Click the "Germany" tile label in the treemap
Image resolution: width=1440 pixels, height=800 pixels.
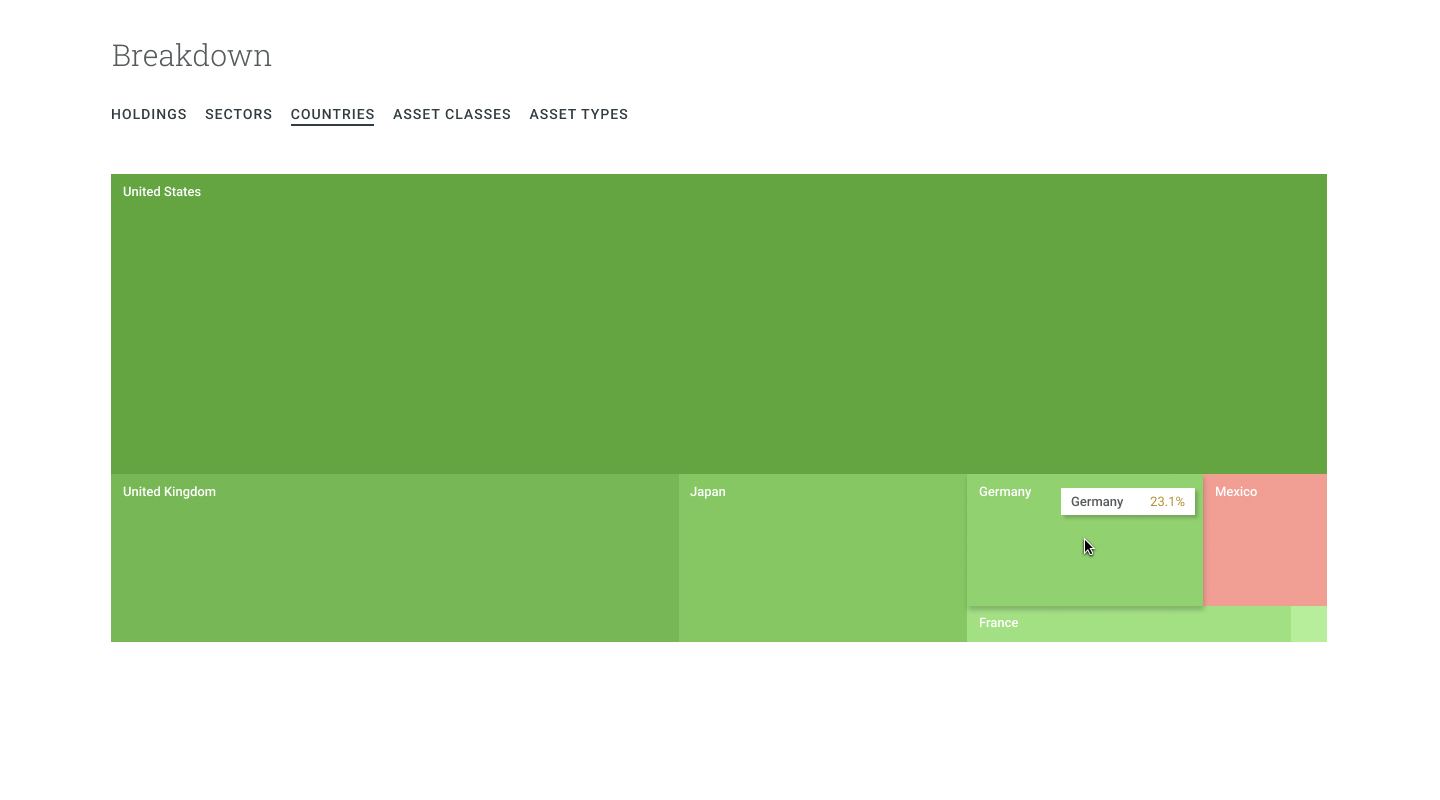pos(1005,492)
